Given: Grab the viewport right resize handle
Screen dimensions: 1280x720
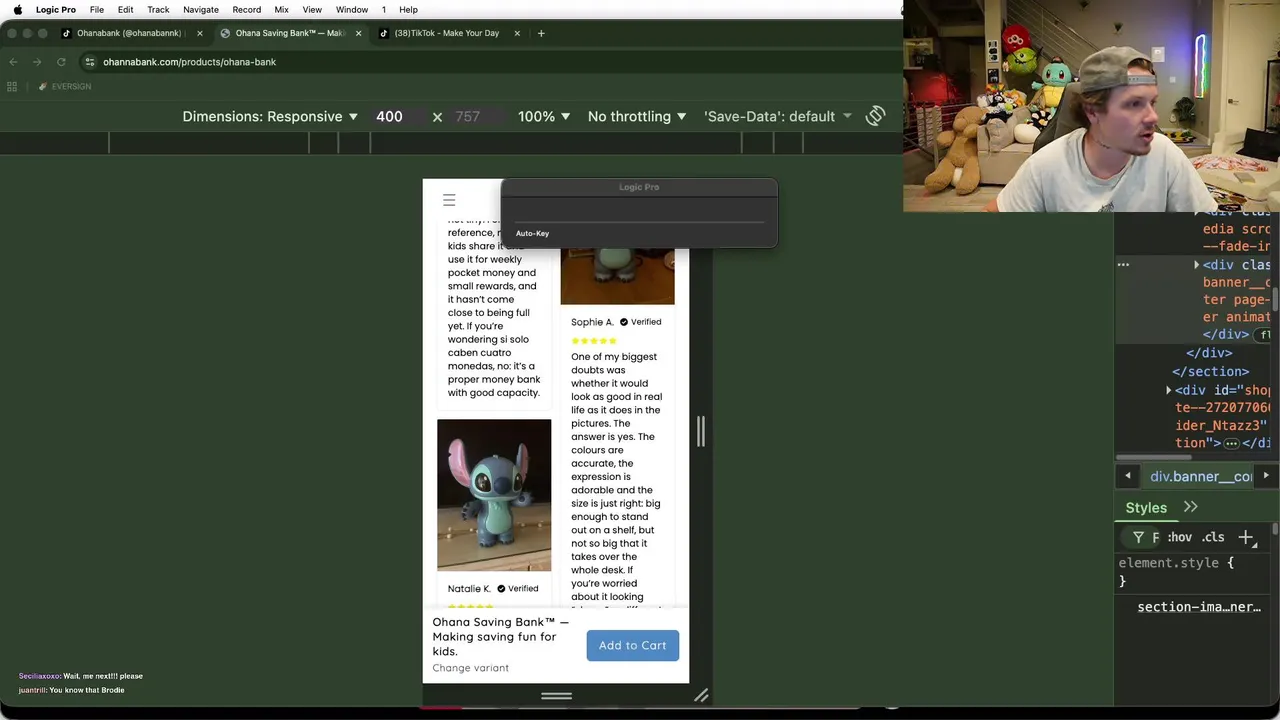Looking at the screenshot, I should [x=701, y=432].
